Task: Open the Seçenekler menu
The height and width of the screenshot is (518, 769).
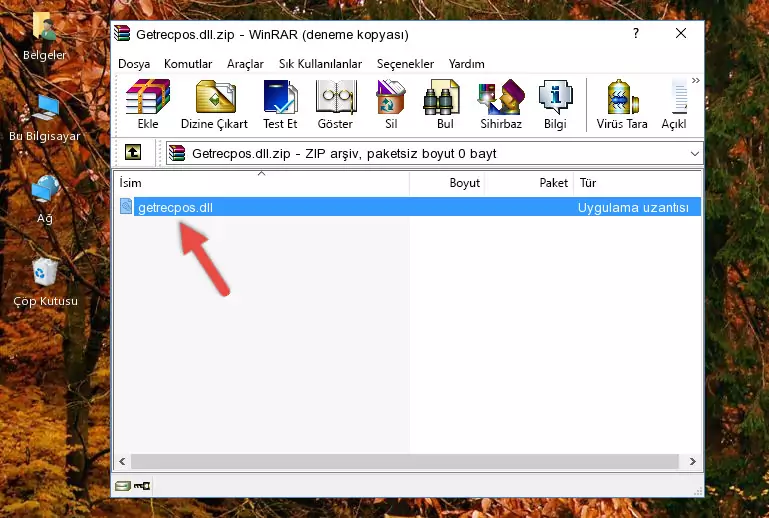Action: (x=405, y=64)
